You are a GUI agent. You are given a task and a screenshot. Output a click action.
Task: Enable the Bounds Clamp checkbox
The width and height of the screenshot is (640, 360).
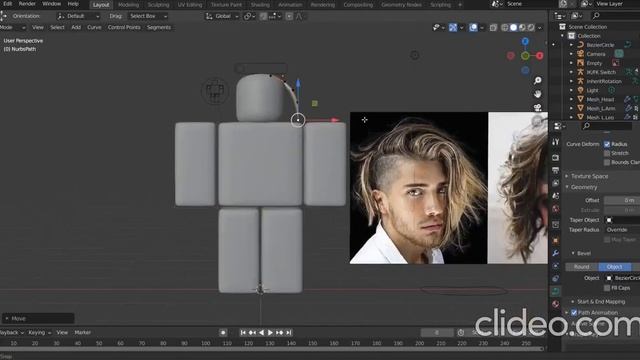pyautogui.click(x=607, y=162)
